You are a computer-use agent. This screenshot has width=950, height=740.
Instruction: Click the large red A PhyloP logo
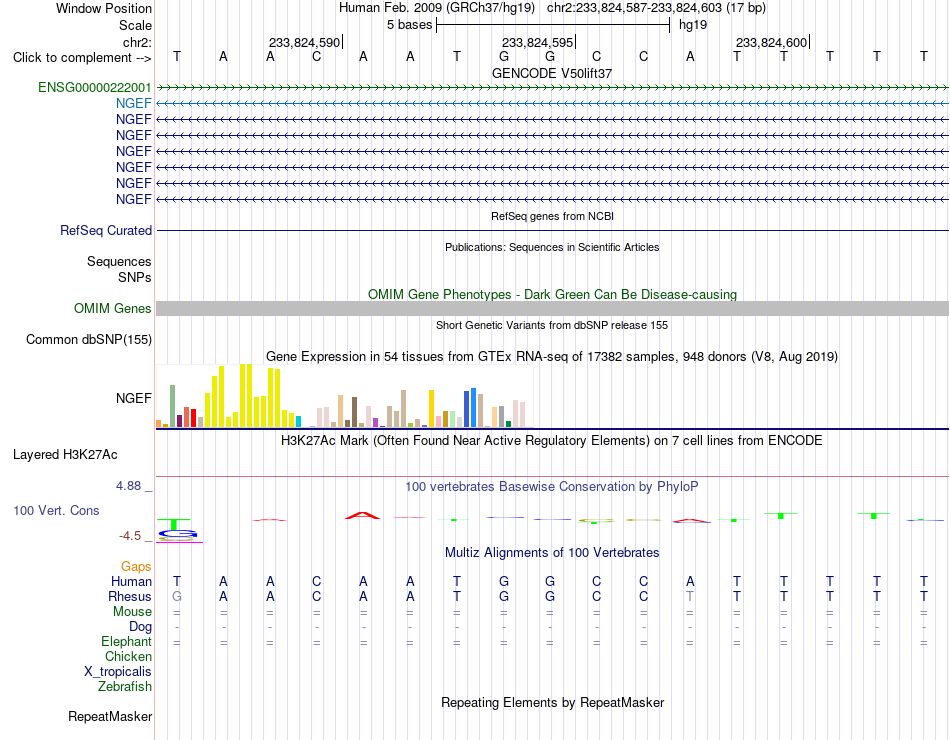point(362,516)
